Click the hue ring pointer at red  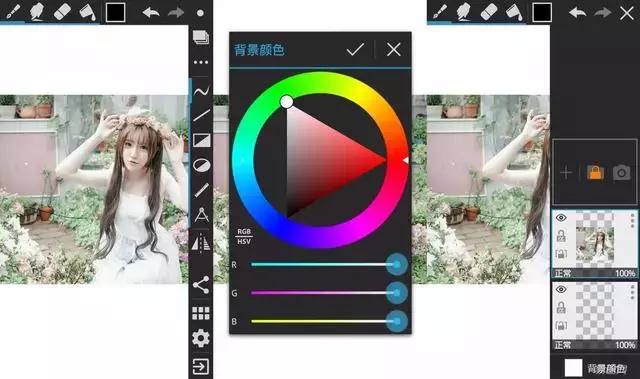coord(405,160)
